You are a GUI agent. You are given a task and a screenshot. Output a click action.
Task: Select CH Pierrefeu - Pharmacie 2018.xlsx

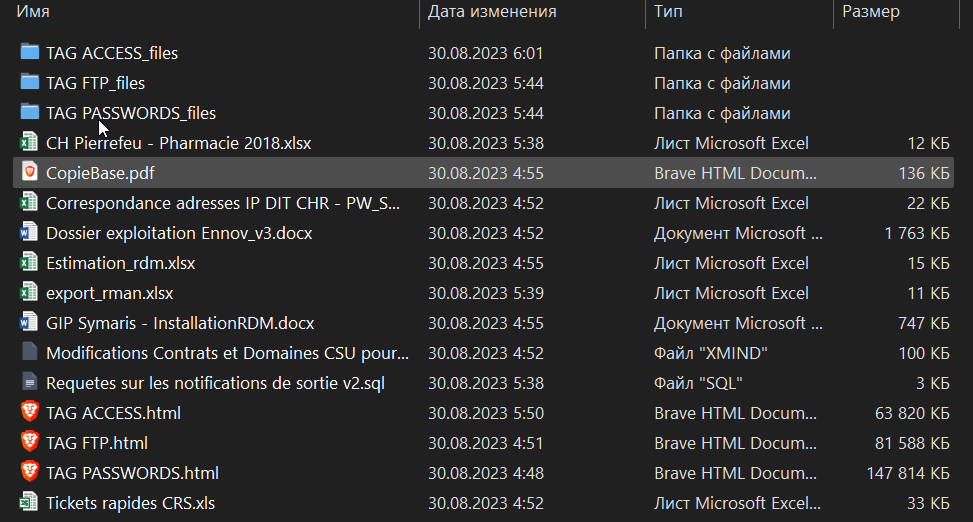pyautogui.click(x=179, y=143)
